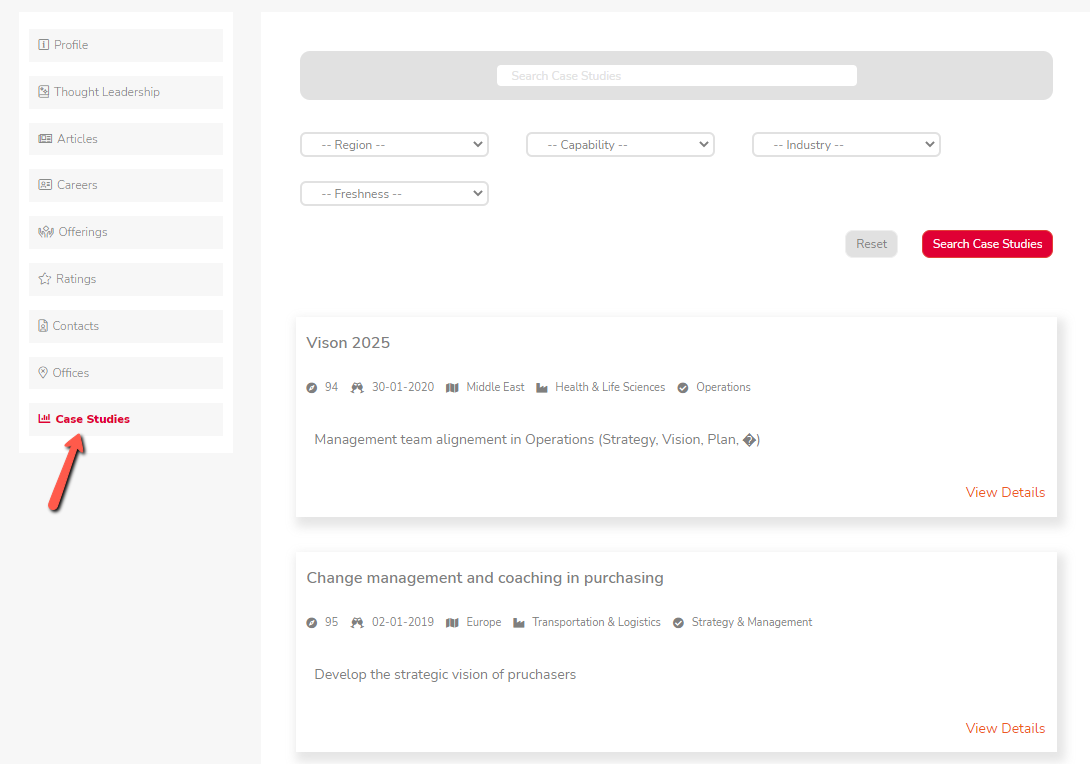Click the Profile icon in sidebar

pyautogui.click(x=43, y=44)
